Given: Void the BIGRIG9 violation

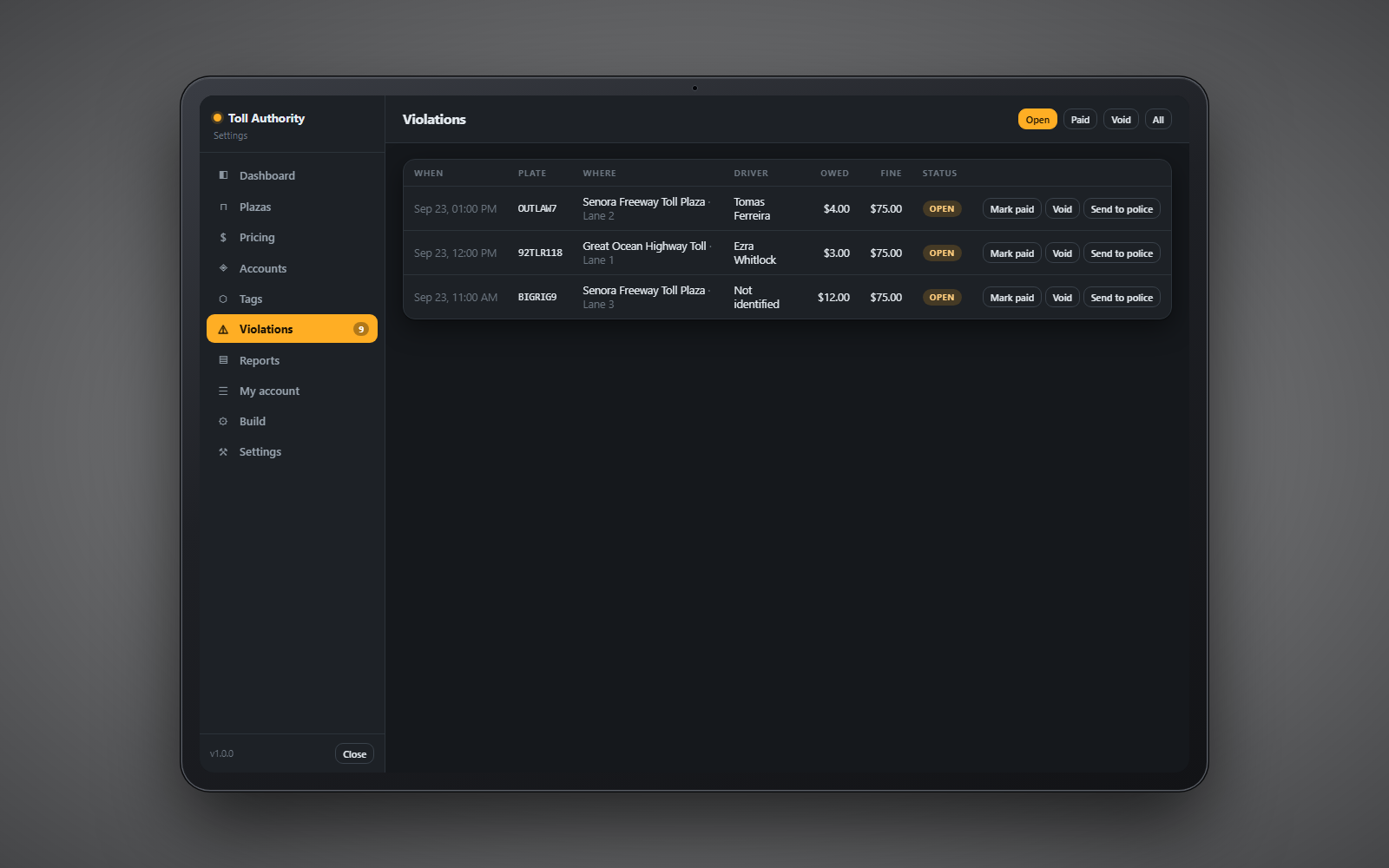Looking at the screenshot, I should pos(1063,298).
